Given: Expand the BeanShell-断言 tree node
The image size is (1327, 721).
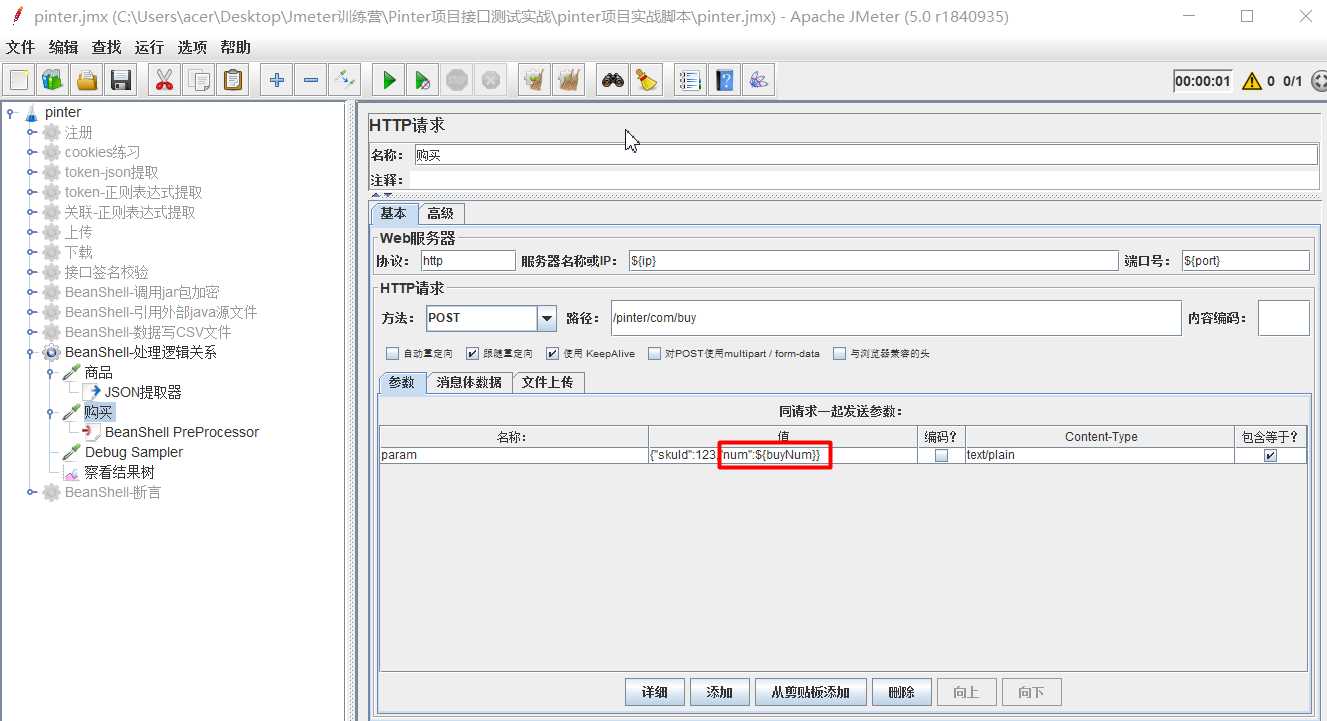Looking at the screenshot, I should pyautogui.click(x=31, y=492).
